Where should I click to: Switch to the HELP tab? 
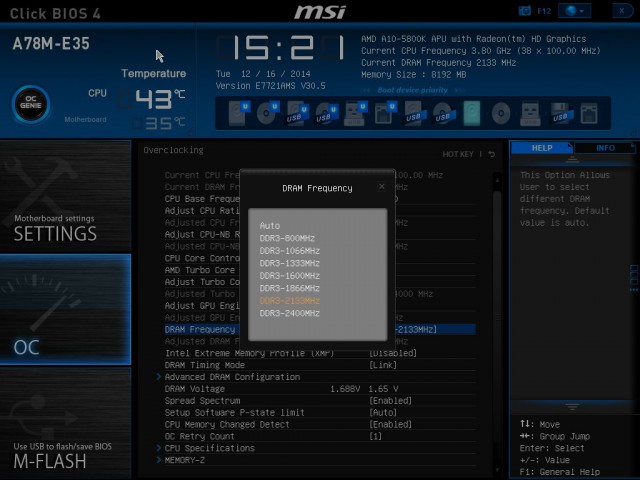click(x=542, y=148)
